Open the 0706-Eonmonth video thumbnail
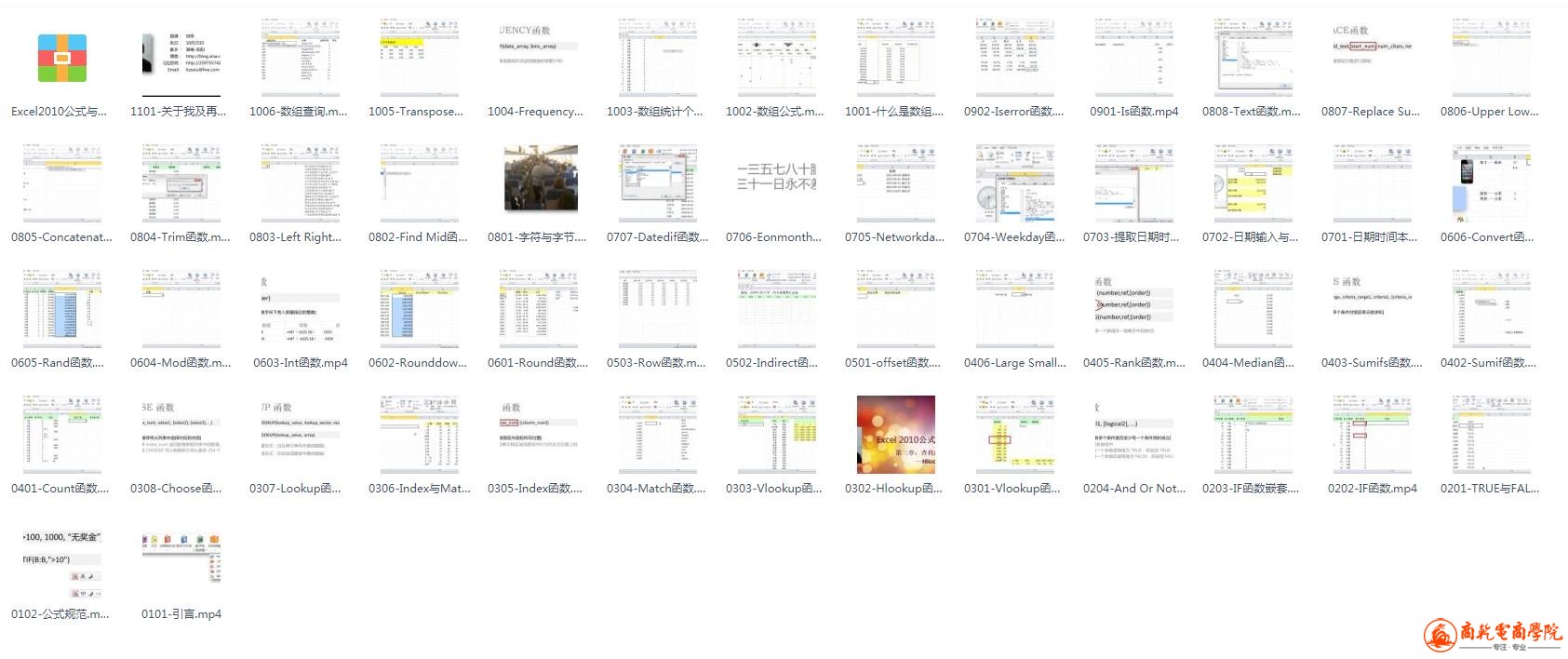The width and height of the screenshot is (1568, 659). point(777,182)
